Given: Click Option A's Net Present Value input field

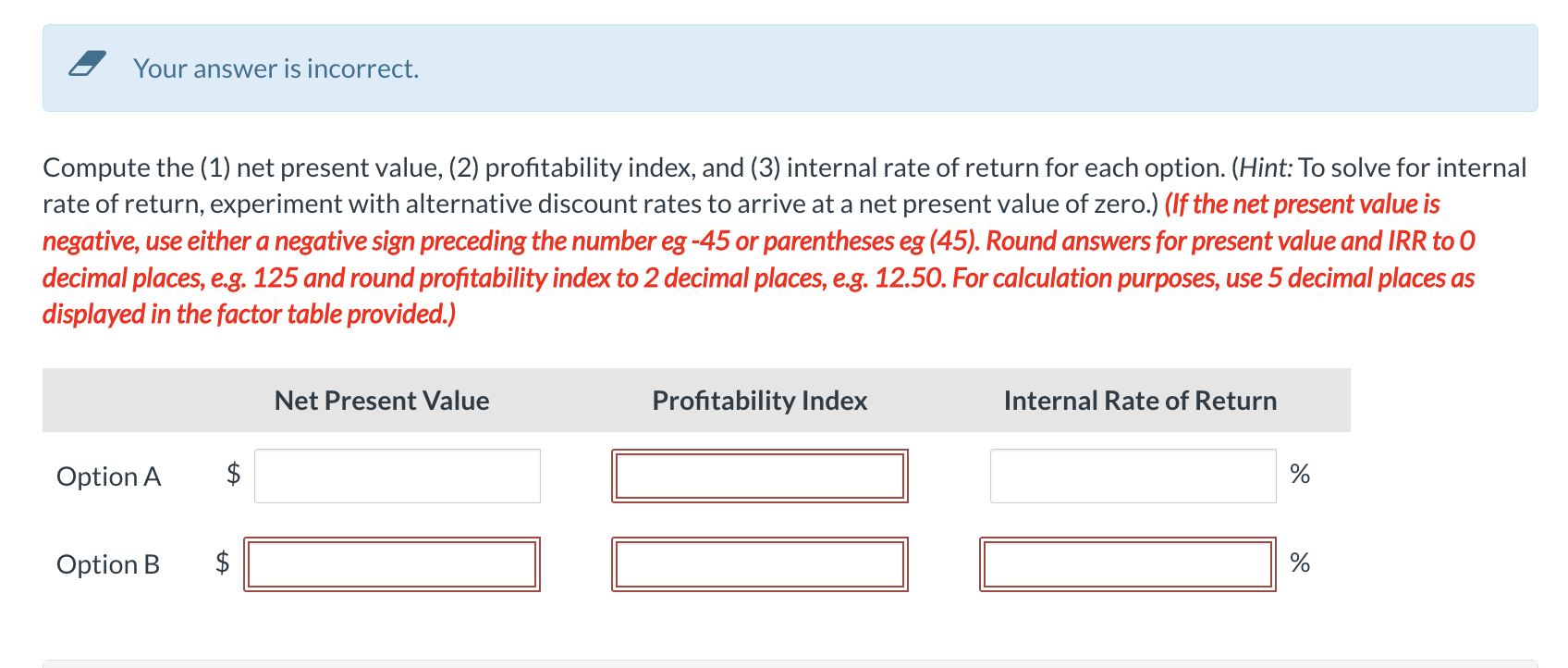Looking at the screenshot, I should coord(397,476).
